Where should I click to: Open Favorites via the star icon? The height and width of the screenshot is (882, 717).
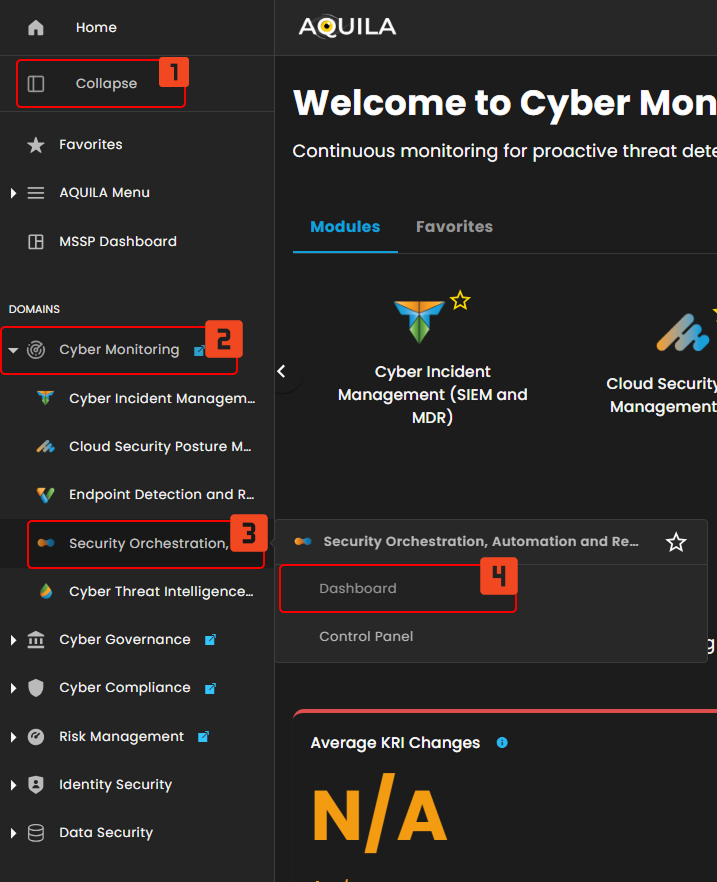pos(36,145)
